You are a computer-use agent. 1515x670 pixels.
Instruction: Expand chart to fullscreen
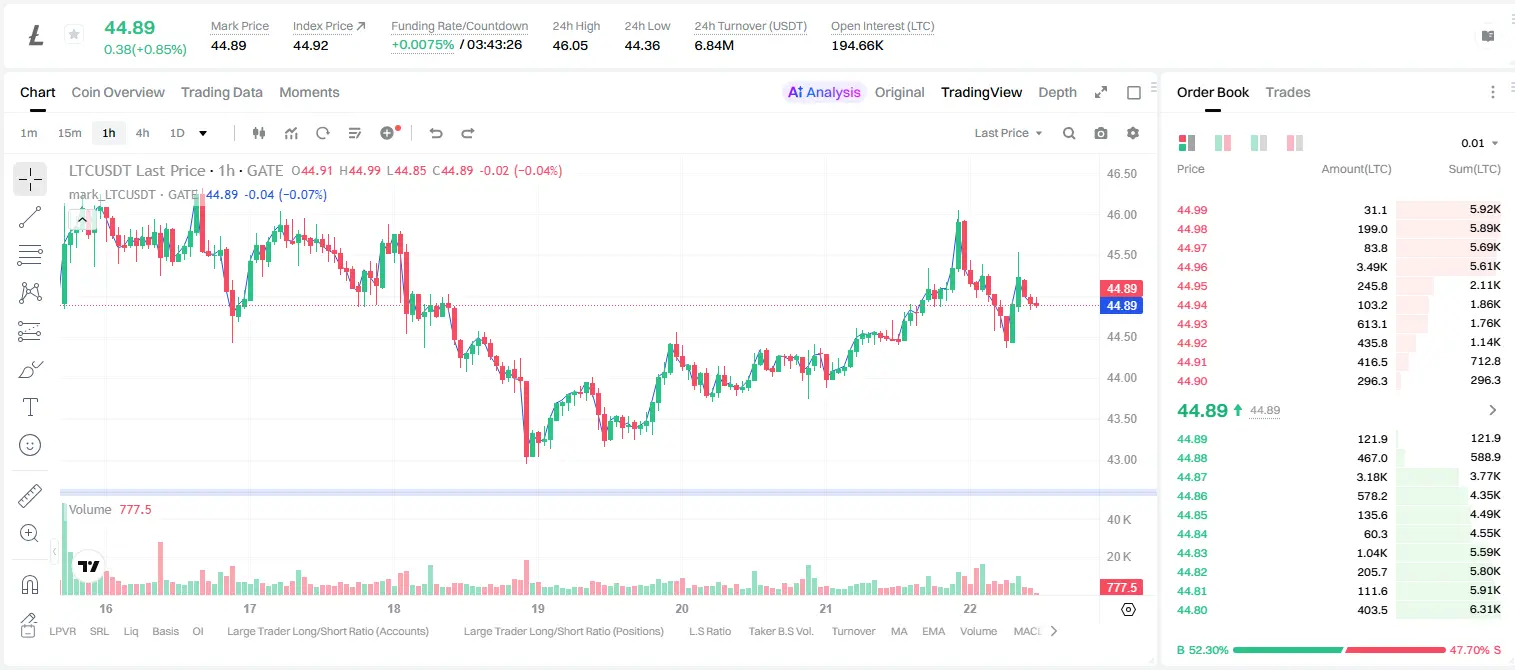point(1101,92)
